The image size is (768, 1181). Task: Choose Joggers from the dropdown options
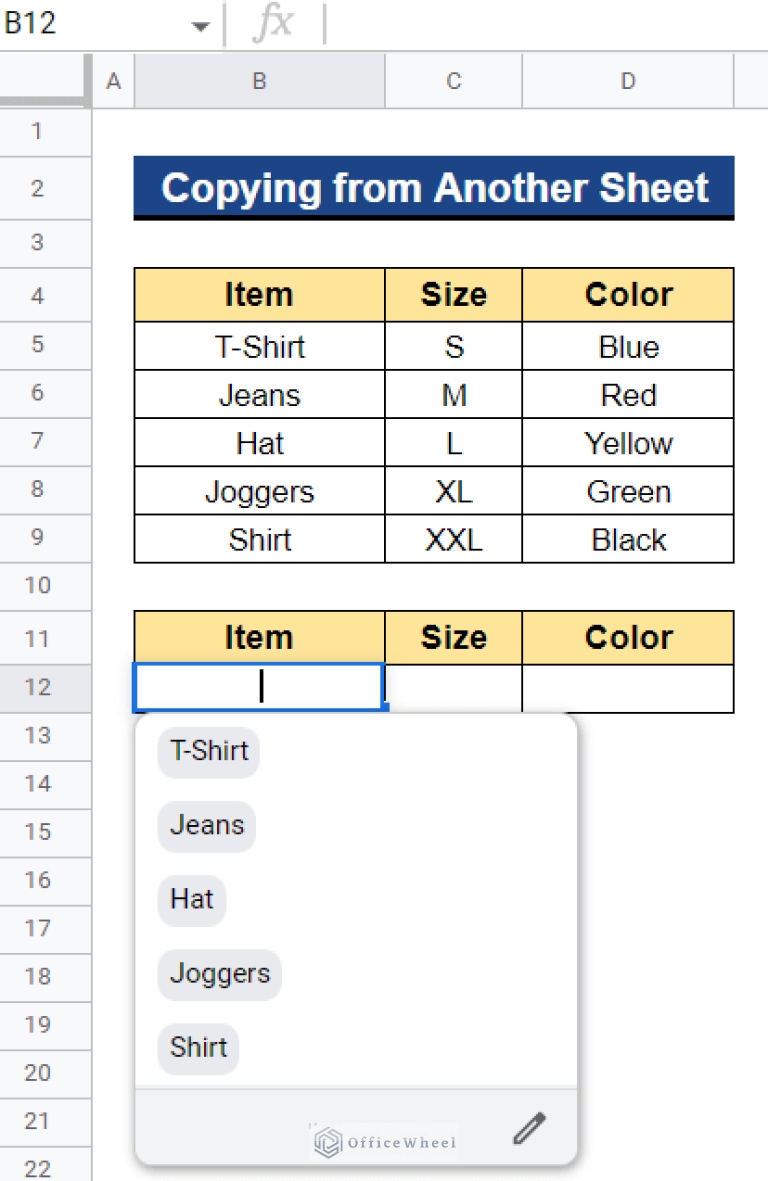click(x=219, y=975)
